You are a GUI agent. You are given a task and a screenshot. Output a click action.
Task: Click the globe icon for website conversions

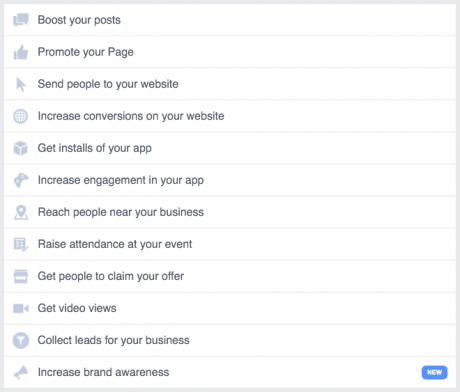click(20, 116)
